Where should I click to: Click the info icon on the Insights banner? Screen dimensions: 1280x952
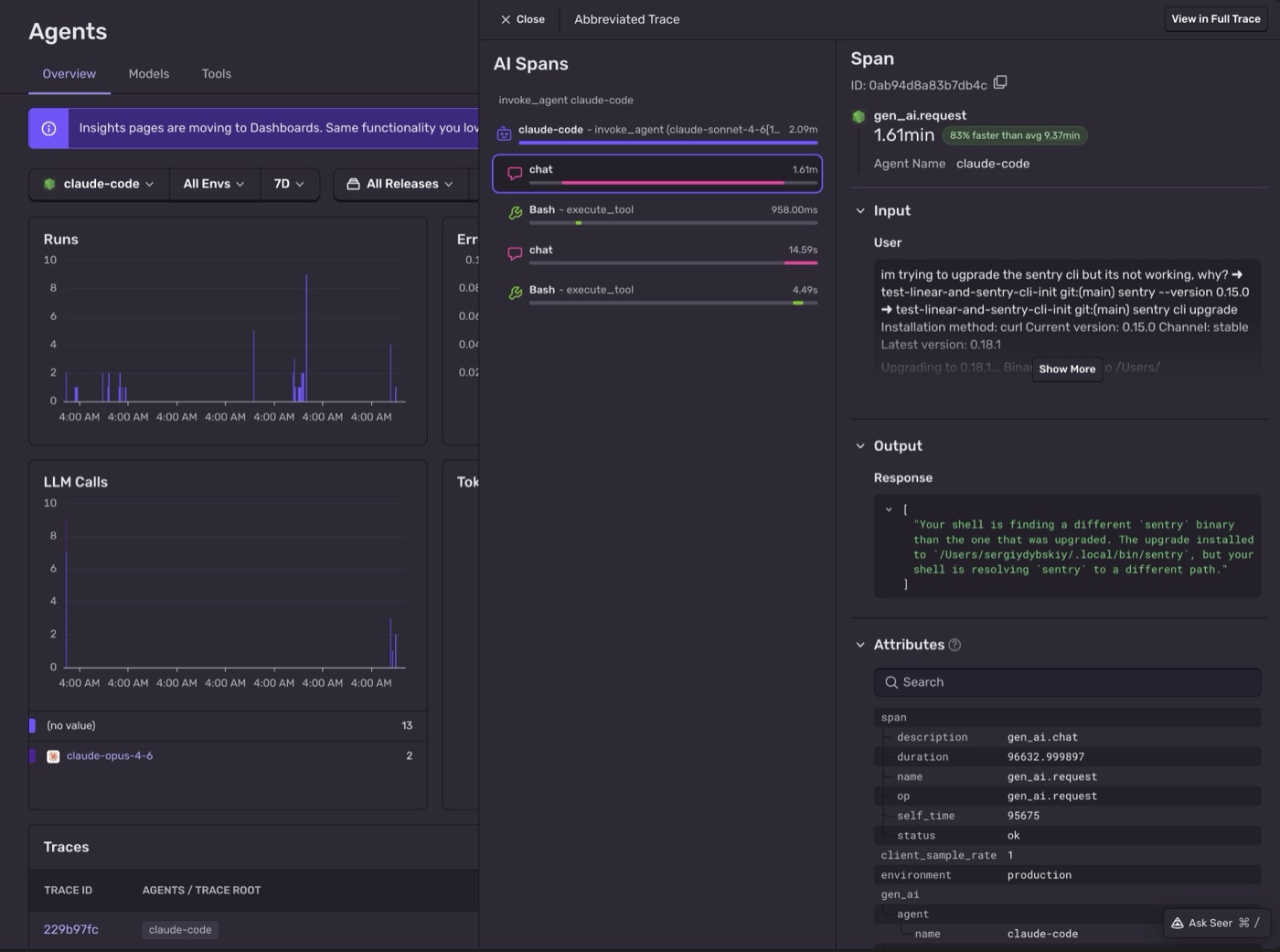tap(48, 128)
